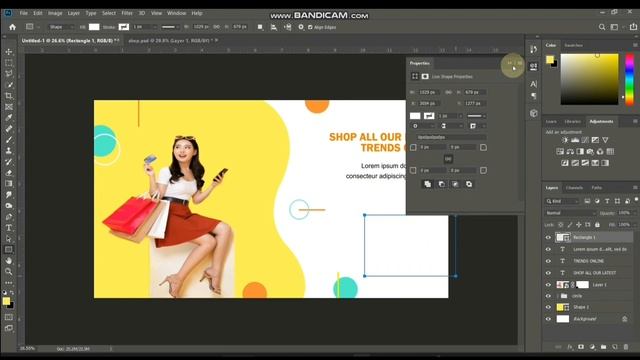The image size is (640, 360).
Task: Delete layer using trash icon
Action: 626,347
